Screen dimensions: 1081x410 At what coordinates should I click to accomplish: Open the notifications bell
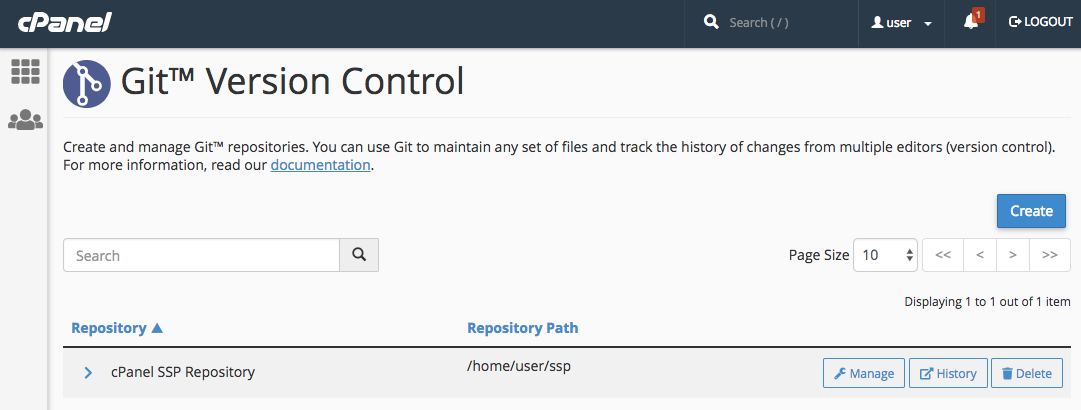click(x=971, y=22)
